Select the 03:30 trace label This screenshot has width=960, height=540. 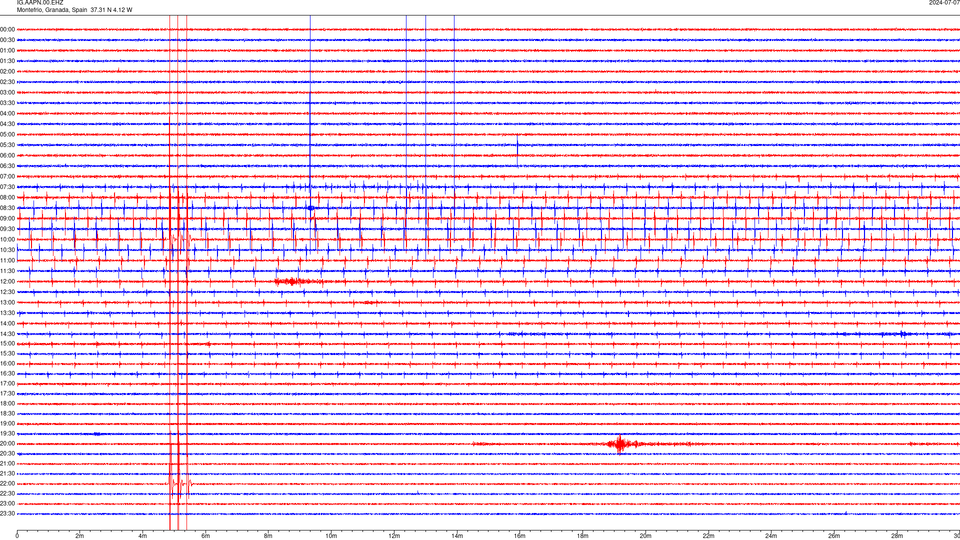tap(7, 103)
